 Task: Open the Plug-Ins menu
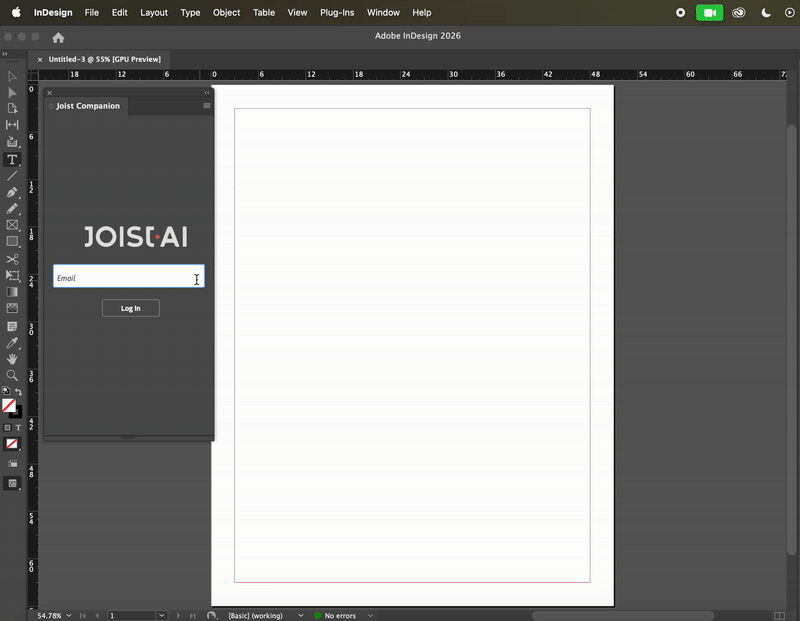(x=337, y=13)
